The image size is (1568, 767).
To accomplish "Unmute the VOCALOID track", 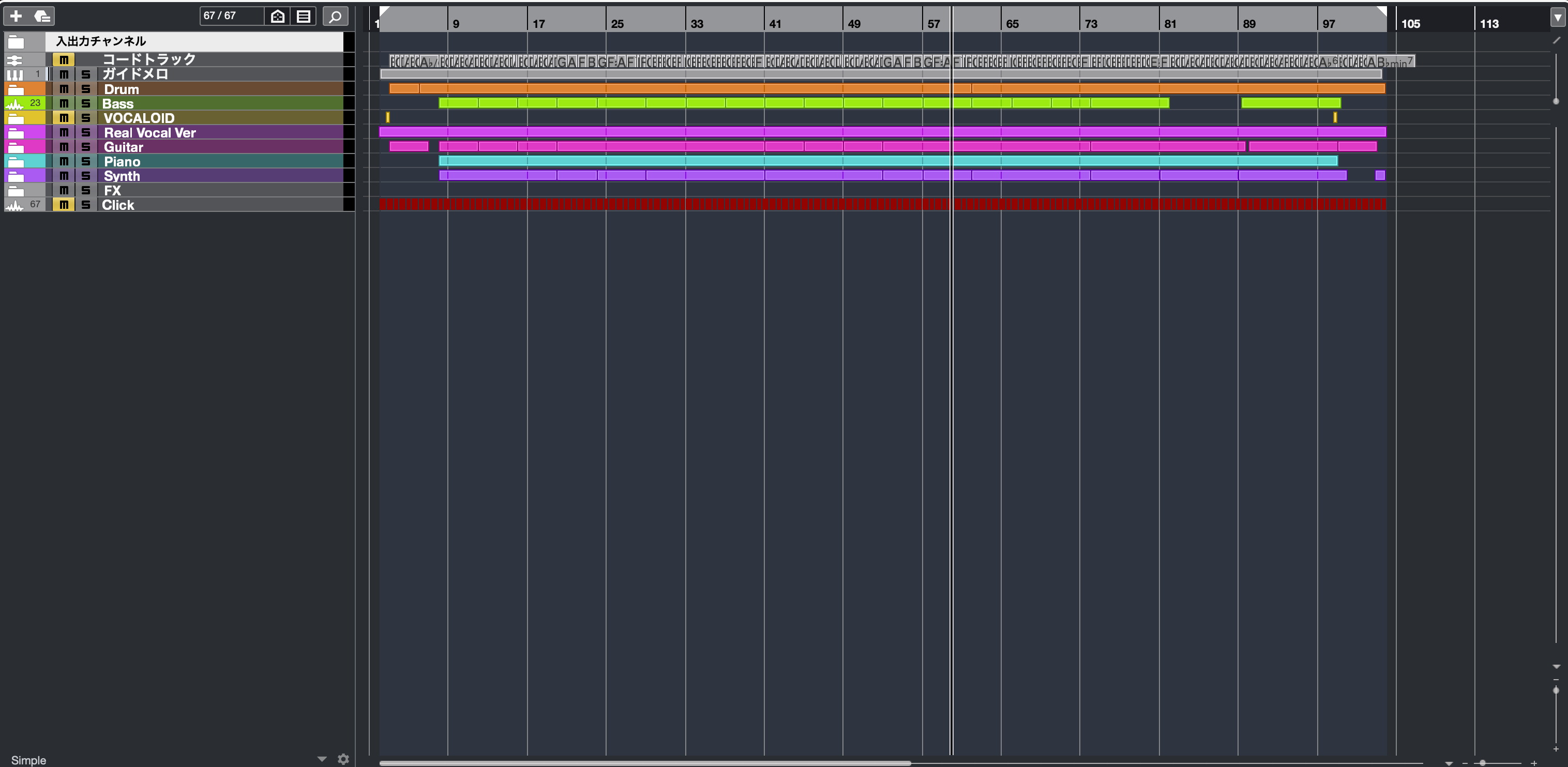I will tap(63, 118).
